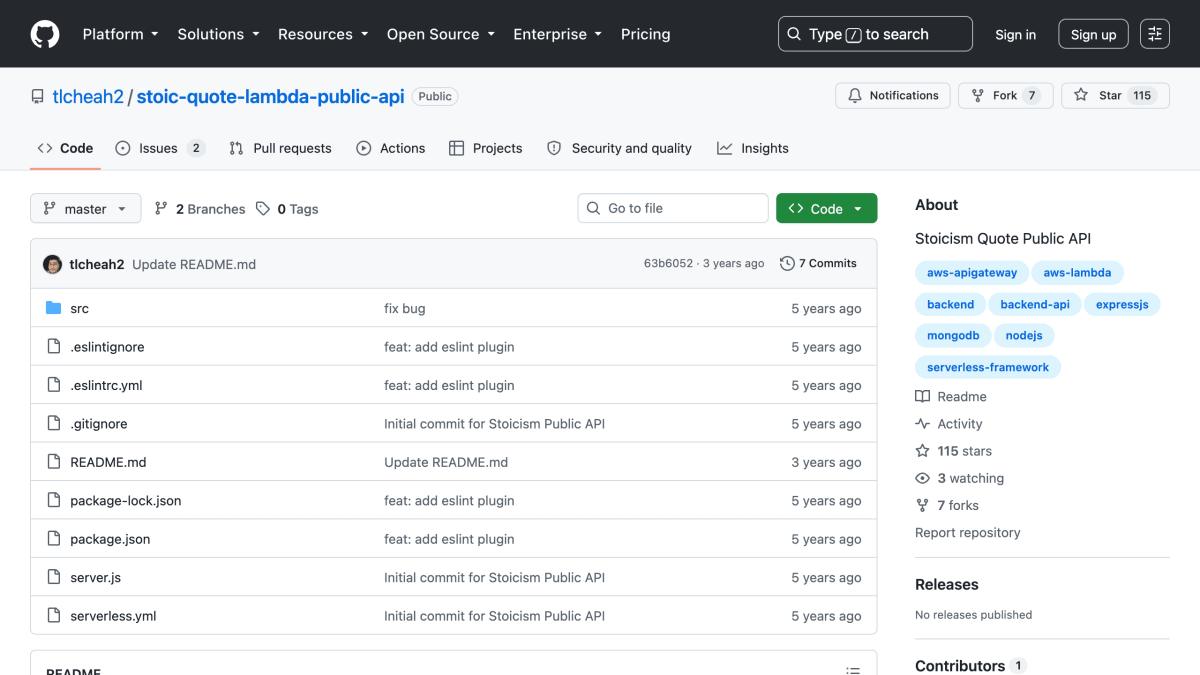
Task: Click the Sign up button
Action: click(x=1093, y=34)
